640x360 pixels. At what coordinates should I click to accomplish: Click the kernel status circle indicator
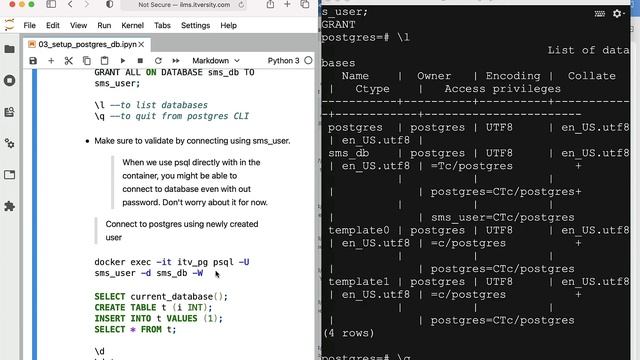point(308,60)
